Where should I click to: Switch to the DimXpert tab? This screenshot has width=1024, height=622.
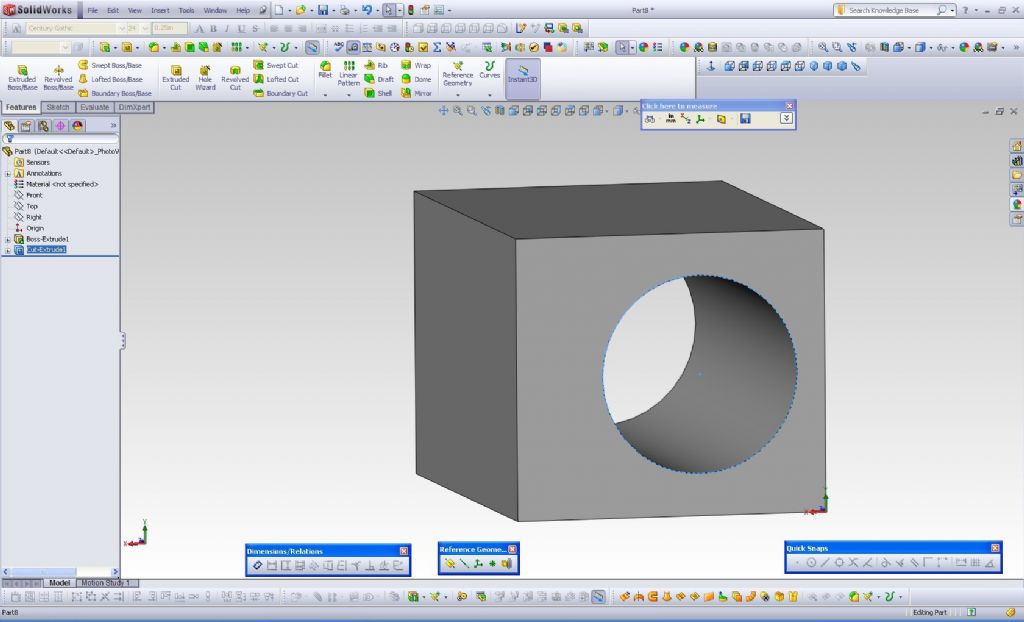135,107
